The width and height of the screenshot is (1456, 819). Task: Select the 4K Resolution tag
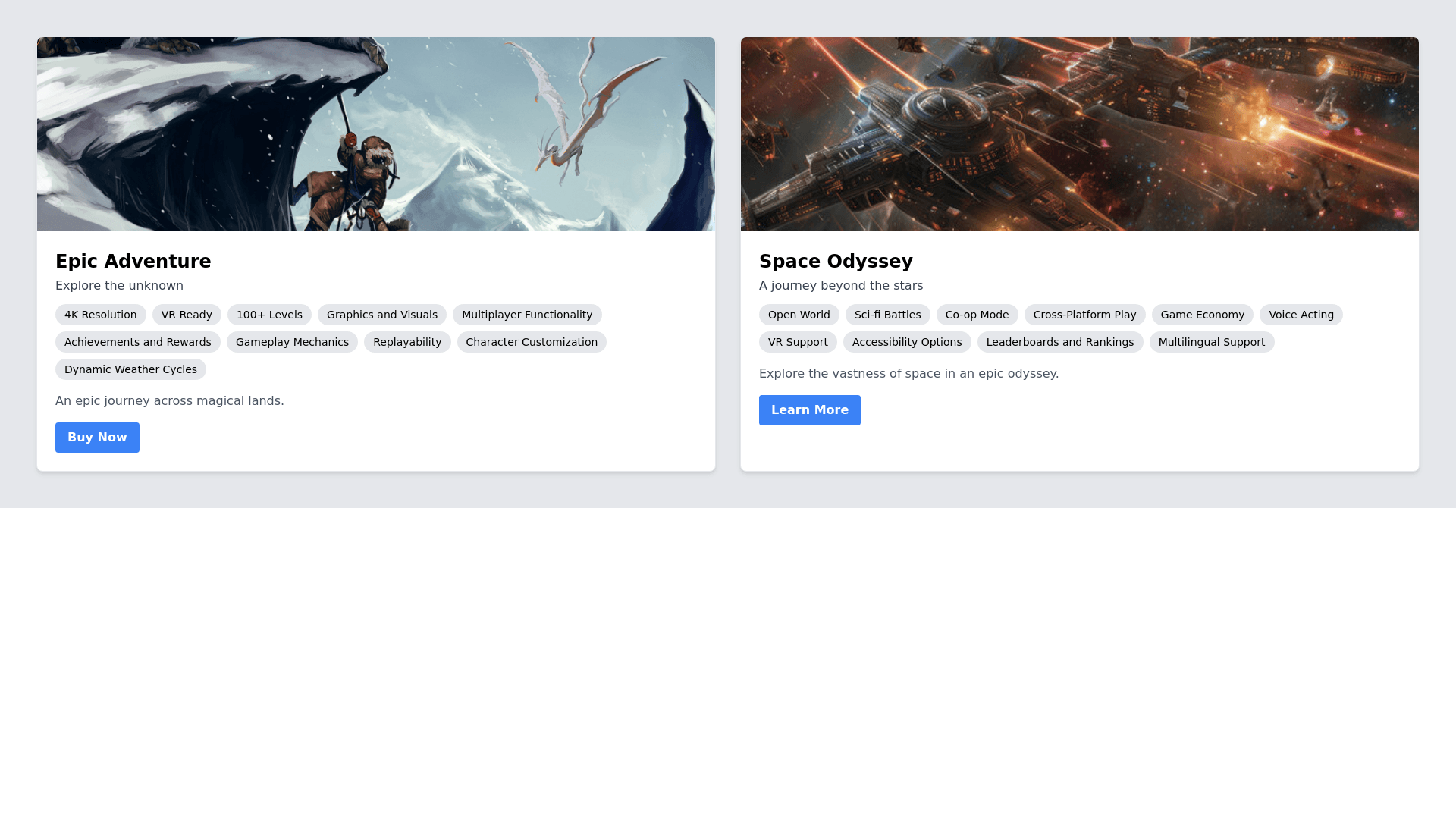pos(100,315)
